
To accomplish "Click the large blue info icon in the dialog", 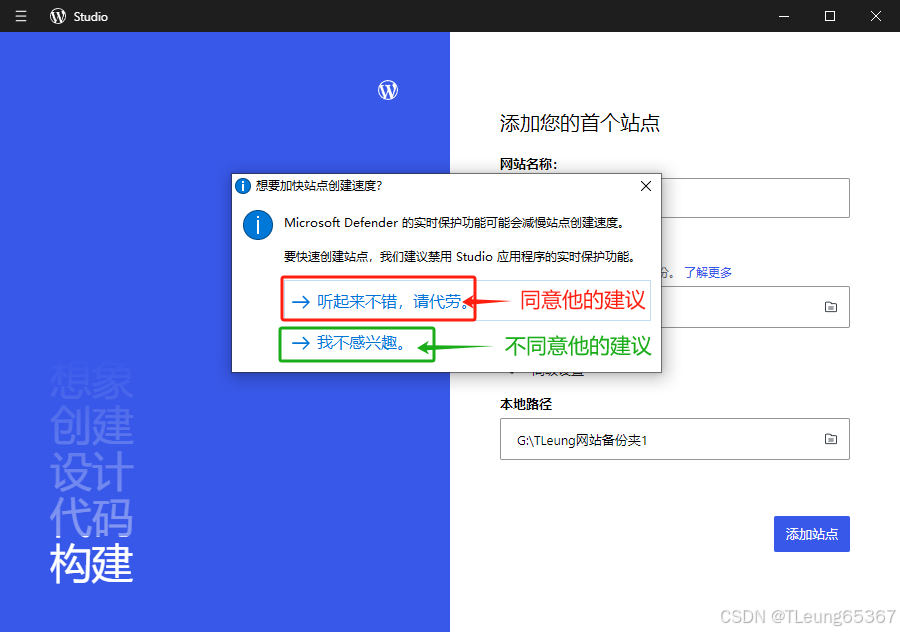I will [258, 224].
